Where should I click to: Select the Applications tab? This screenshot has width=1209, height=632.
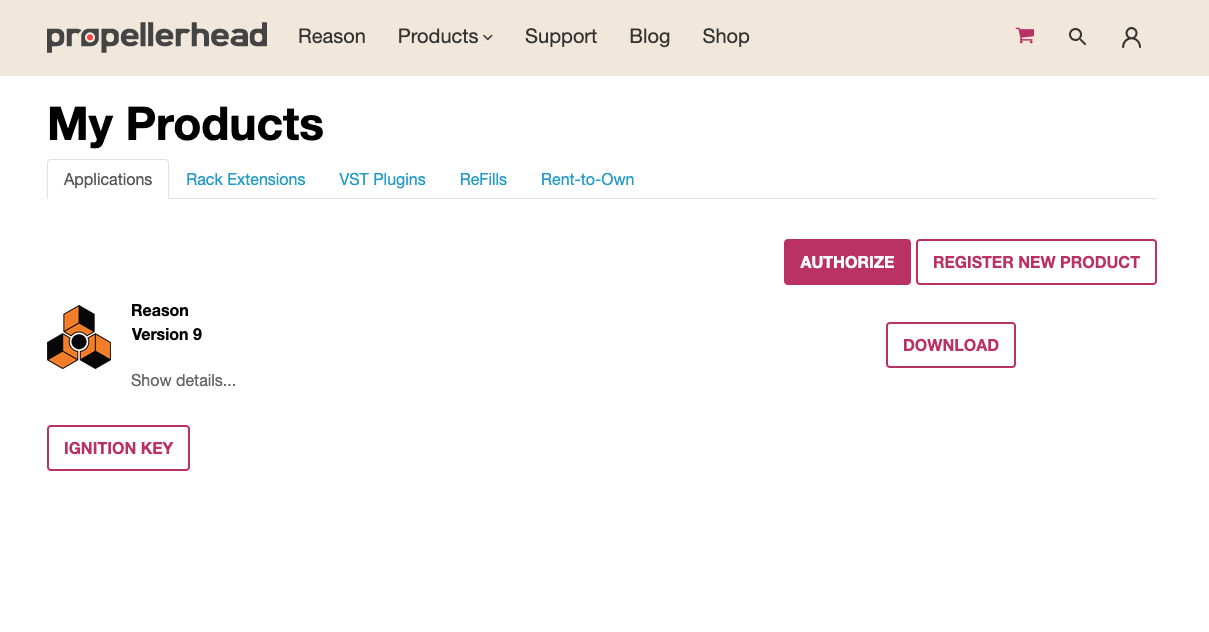[x=108, y=180]
